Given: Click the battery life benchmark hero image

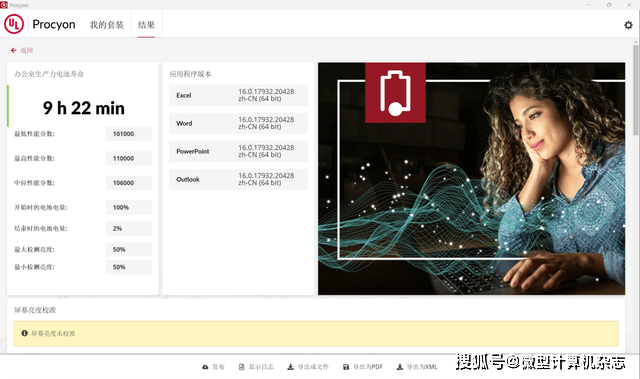Looking at the screenshot, I should [x=471, y=179].
